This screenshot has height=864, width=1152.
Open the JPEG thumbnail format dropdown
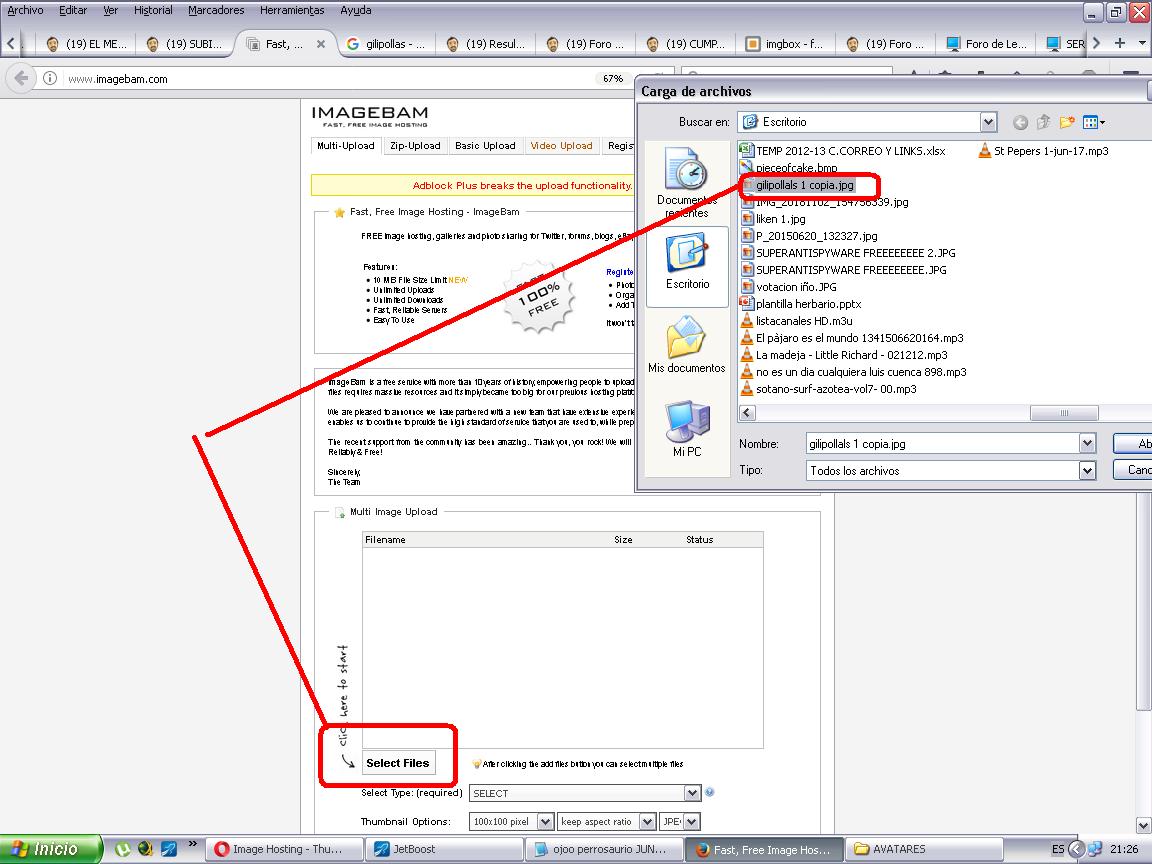click(x=691, y=821)
